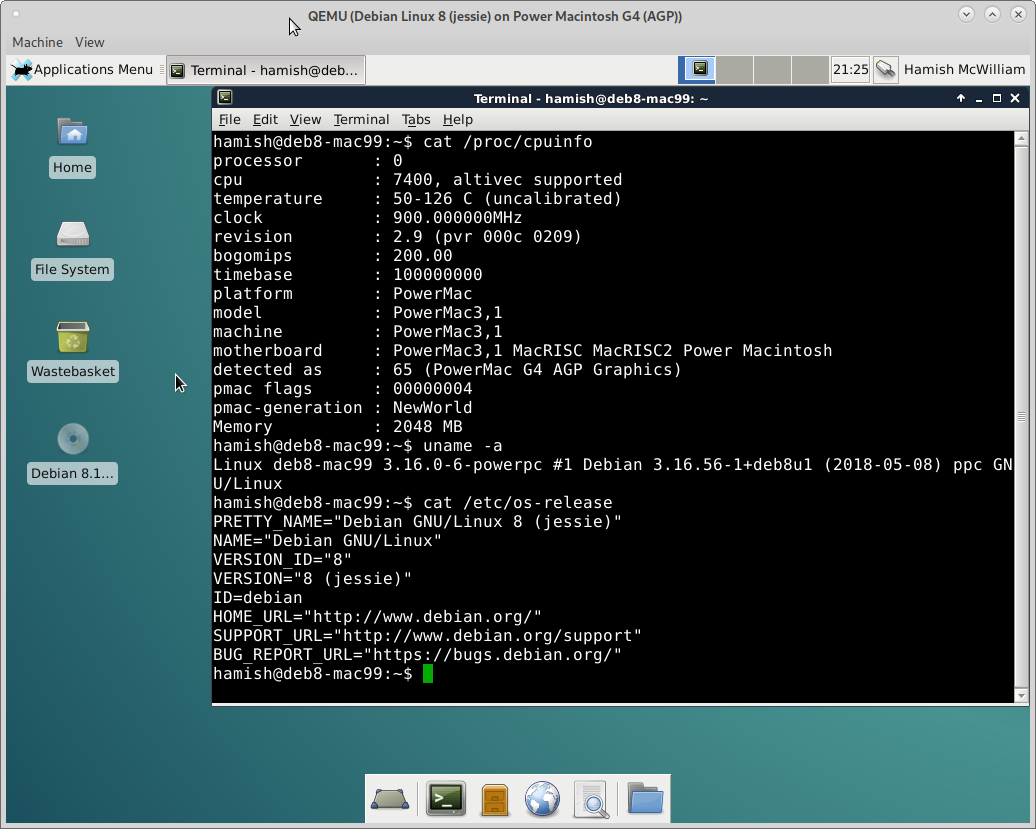Click the BUG_REPORT_URL bugs.debian.org line
The height and width of the screenshot is (829, 1036).
[418, 655]
